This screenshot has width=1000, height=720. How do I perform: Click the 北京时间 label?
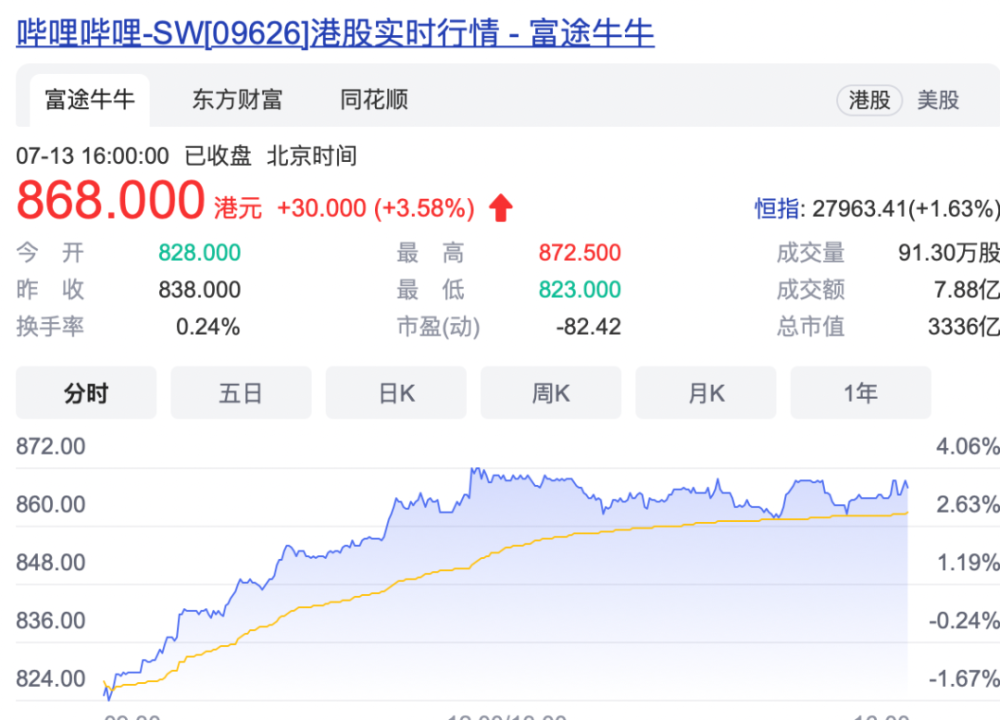point(312,156)
